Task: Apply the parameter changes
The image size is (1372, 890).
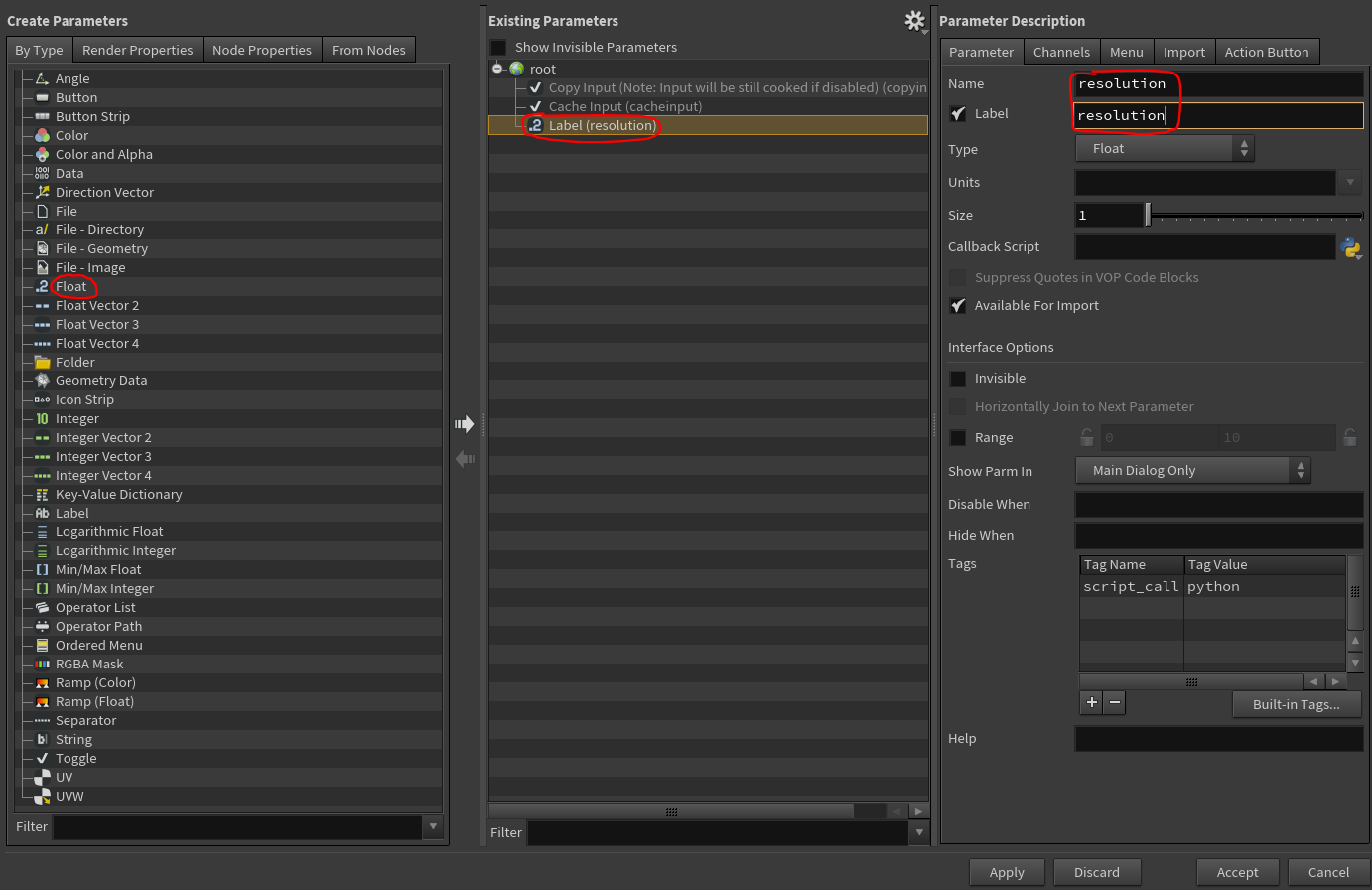Action: coord(1007,872)
